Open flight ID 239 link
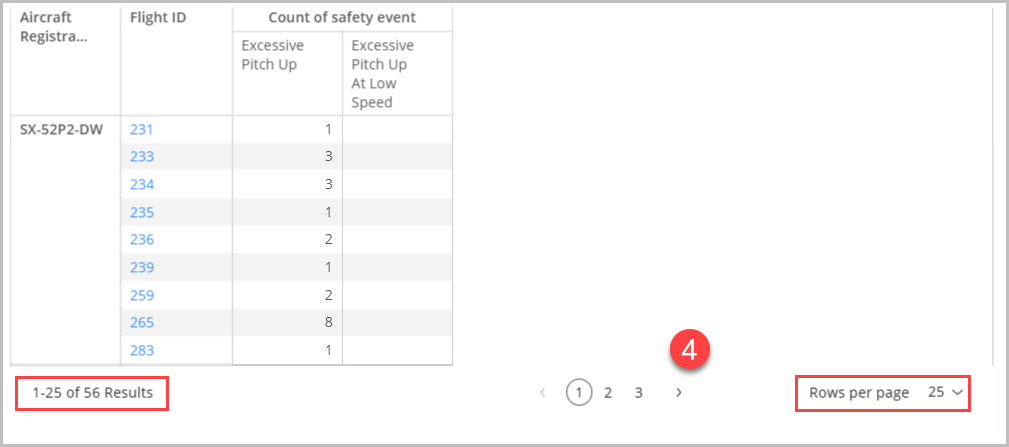 142,268
